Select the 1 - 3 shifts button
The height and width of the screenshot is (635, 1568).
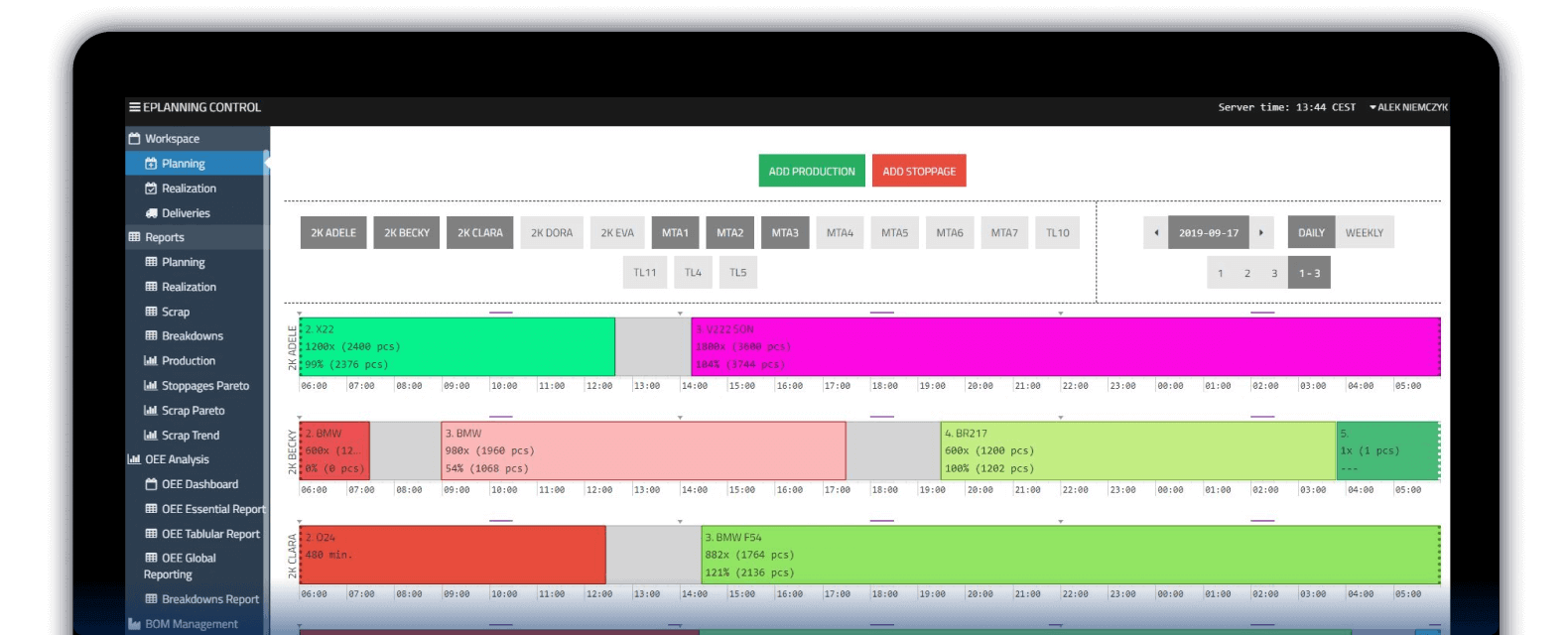pyautogui.click(x=1310, y=273)
